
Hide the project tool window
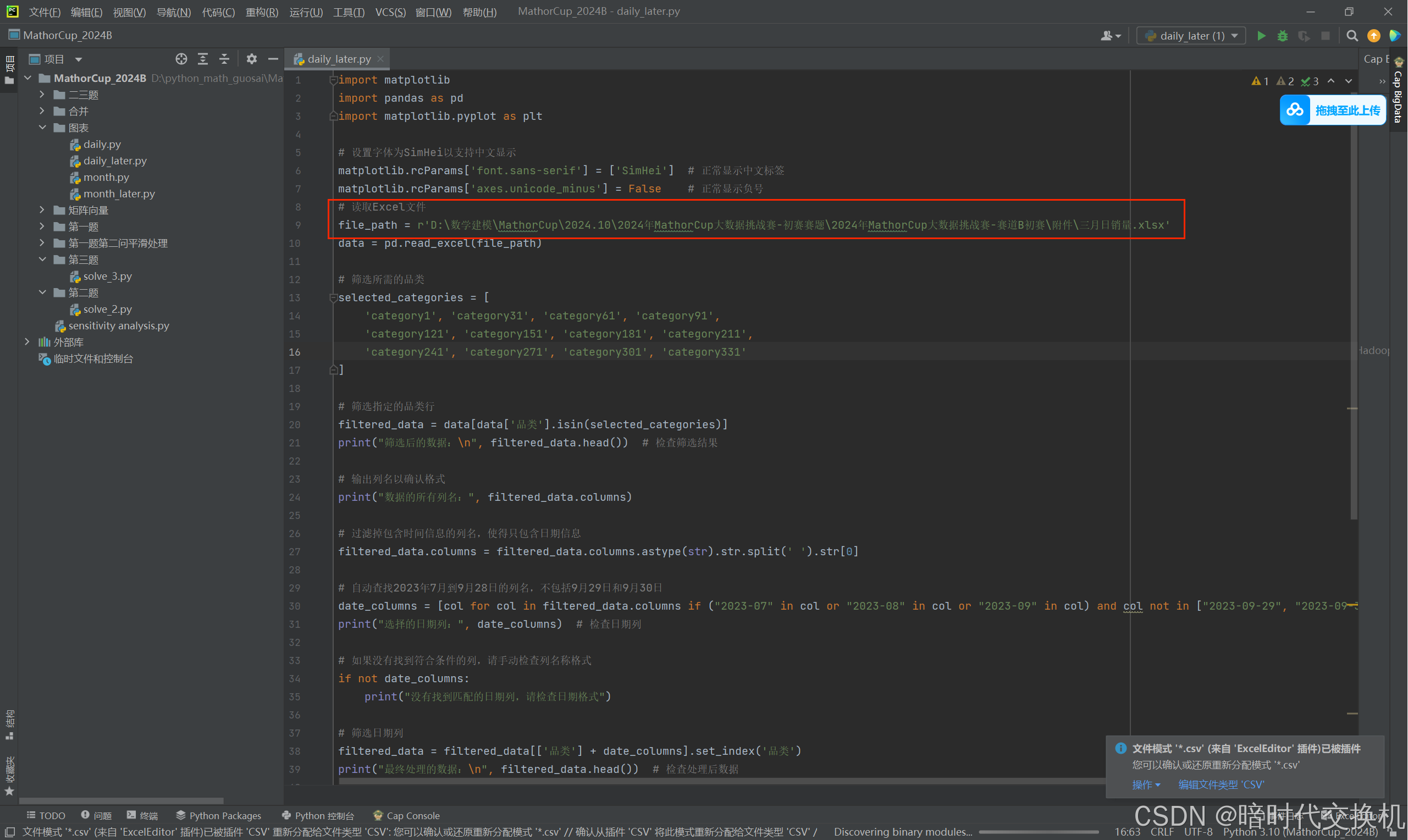[x=273, y=59]
